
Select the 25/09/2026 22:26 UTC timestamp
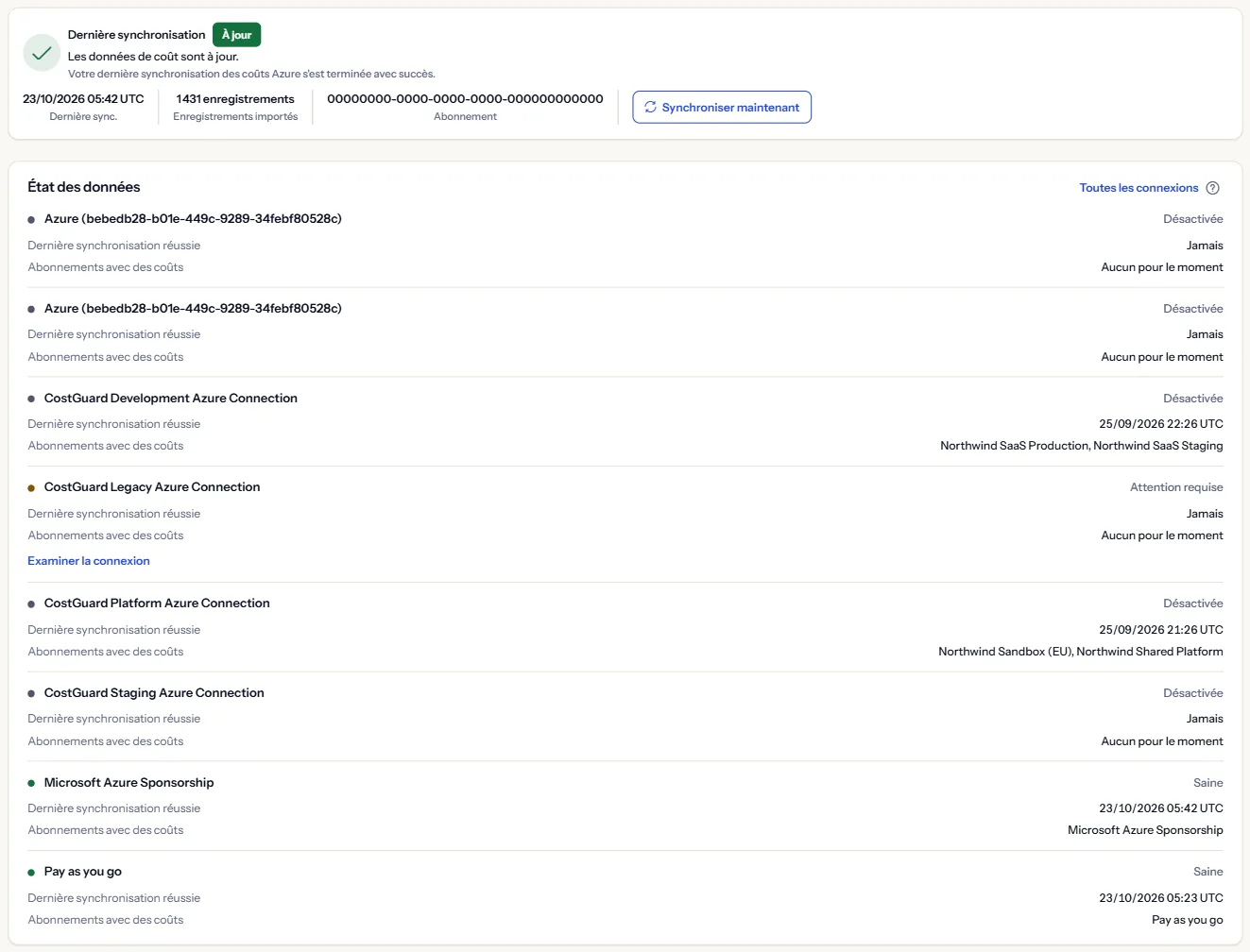click(x=1161, y=424)
